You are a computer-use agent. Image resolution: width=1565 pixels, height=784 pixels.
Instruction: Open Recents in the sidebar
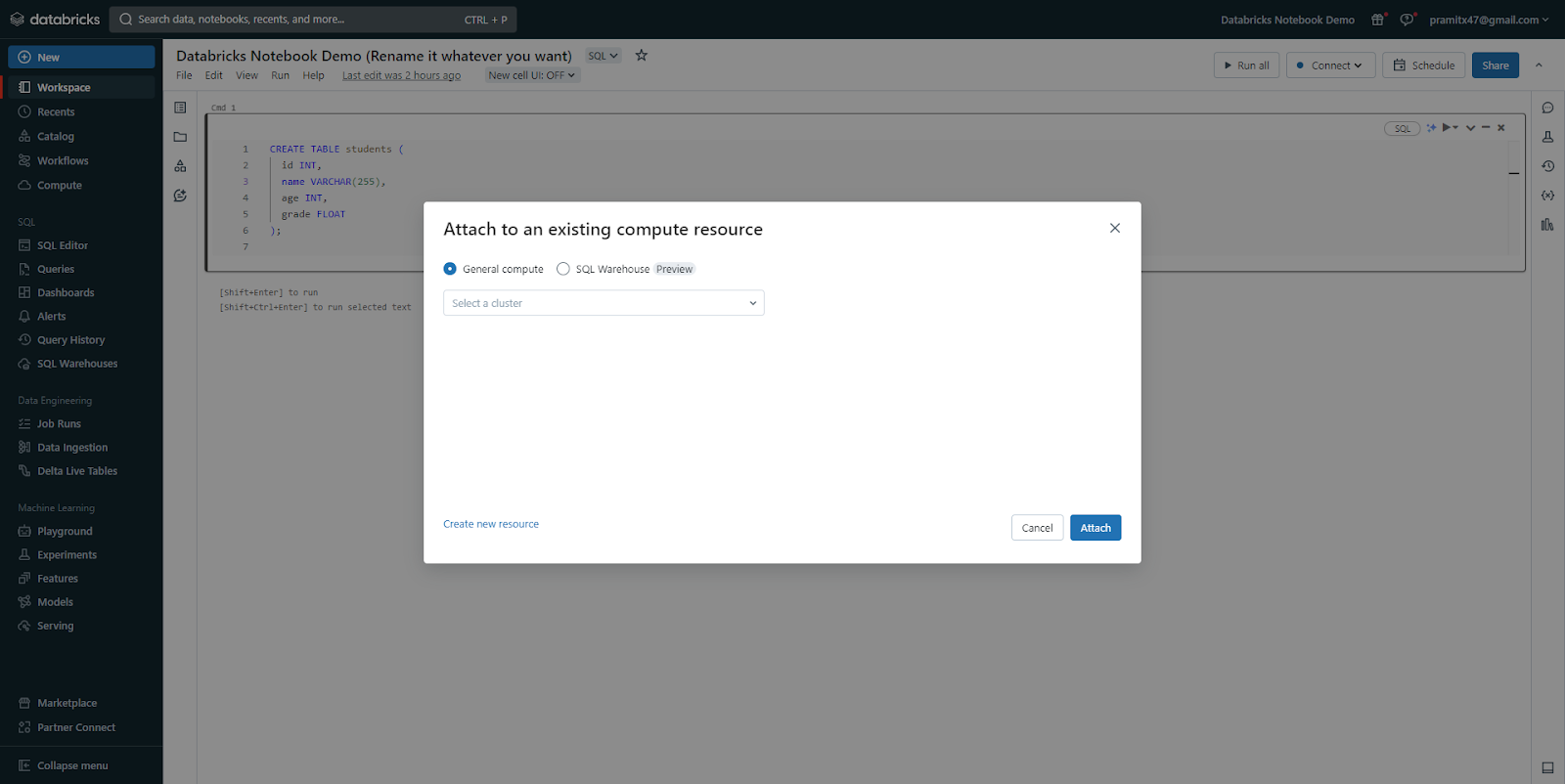point(81,111)
